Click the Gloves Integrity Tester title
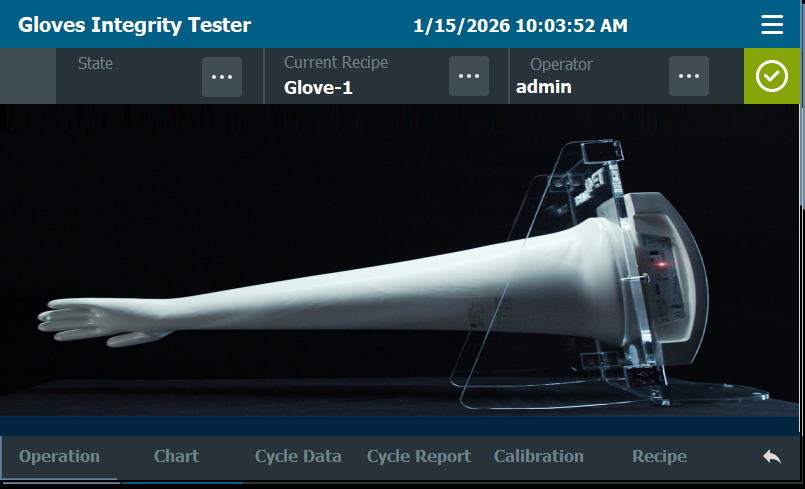The width and height of the screenshot is (805, 489). click(x=135, y=25)
